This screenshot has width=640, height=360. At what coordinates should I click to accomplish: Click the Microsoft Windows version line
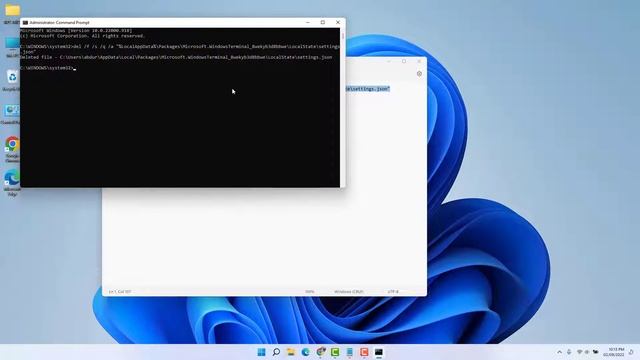(x=76, y=31)
